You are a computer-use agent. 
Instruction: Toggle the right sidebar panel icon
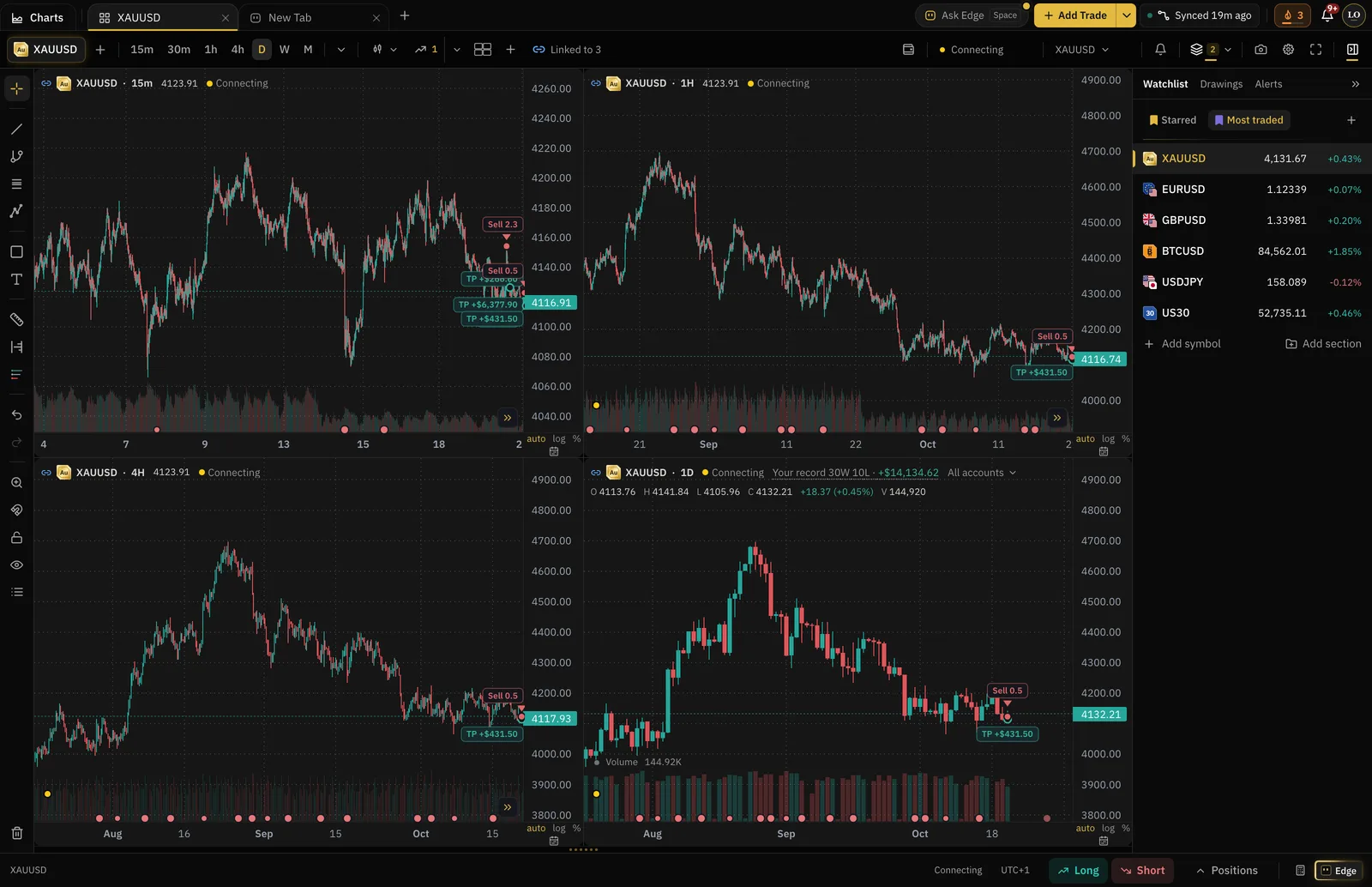(x=1352, y=50)
